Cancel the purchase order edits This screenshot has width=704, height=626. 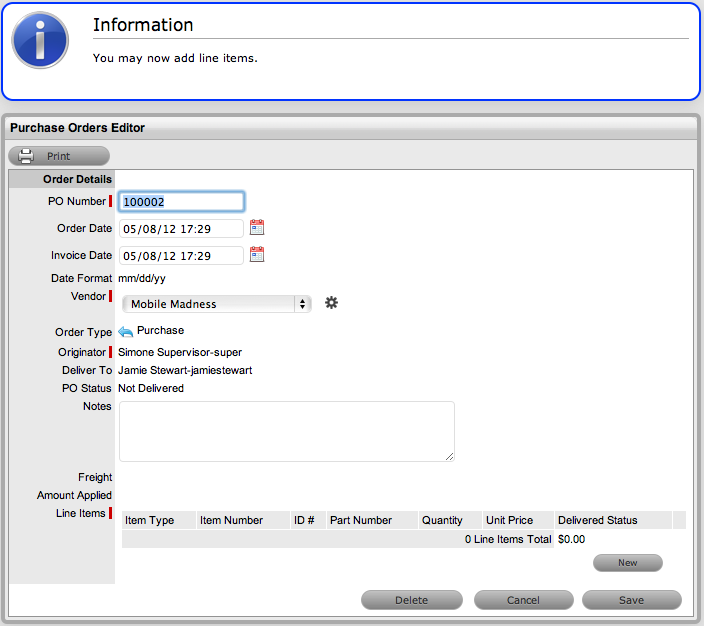pyautogui.click(x=524, y=600)
